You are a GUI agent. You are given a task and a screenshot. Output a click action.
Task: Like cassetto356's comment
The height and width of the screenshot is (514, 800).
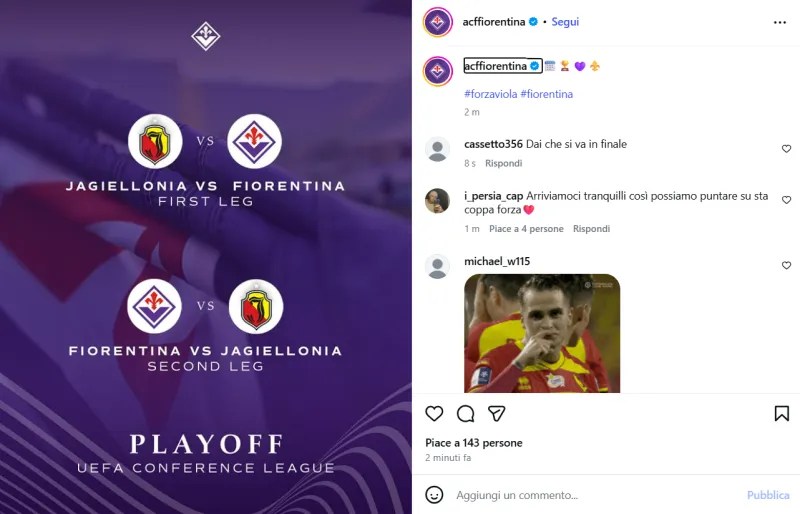(x=786, y=149)
